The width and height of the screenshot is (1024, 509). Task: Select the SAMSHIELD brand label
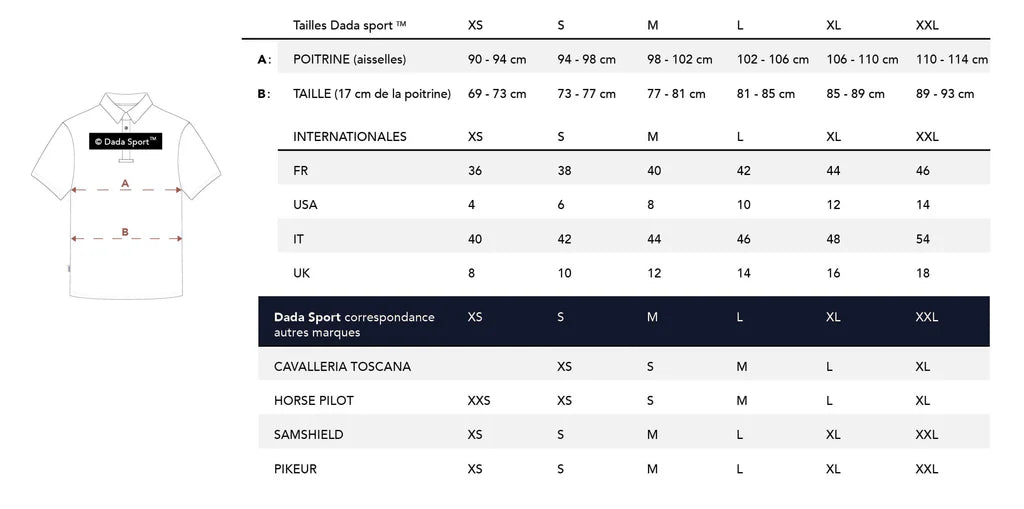click(308, 435)
